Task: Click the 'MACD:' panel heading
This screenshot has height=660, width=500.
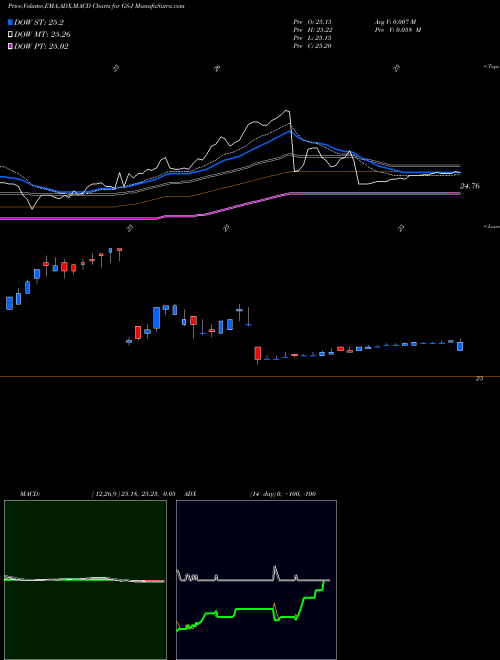Action: click(30, 494)
